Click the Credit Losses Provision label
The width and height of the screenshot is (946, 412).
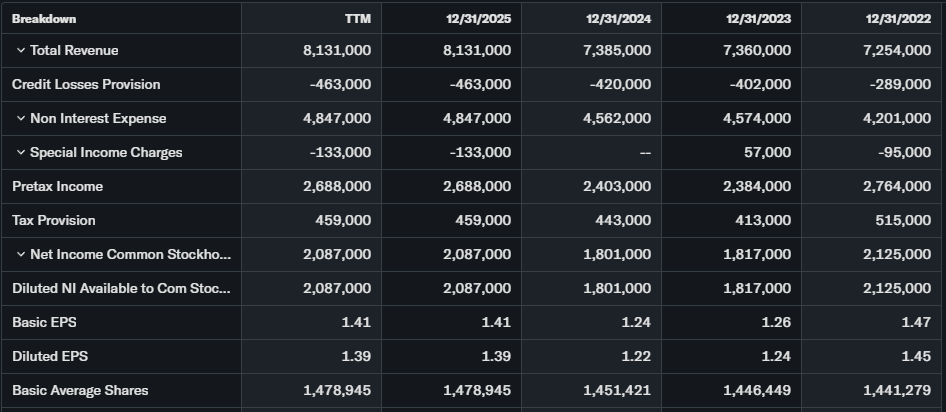(86, 85)
